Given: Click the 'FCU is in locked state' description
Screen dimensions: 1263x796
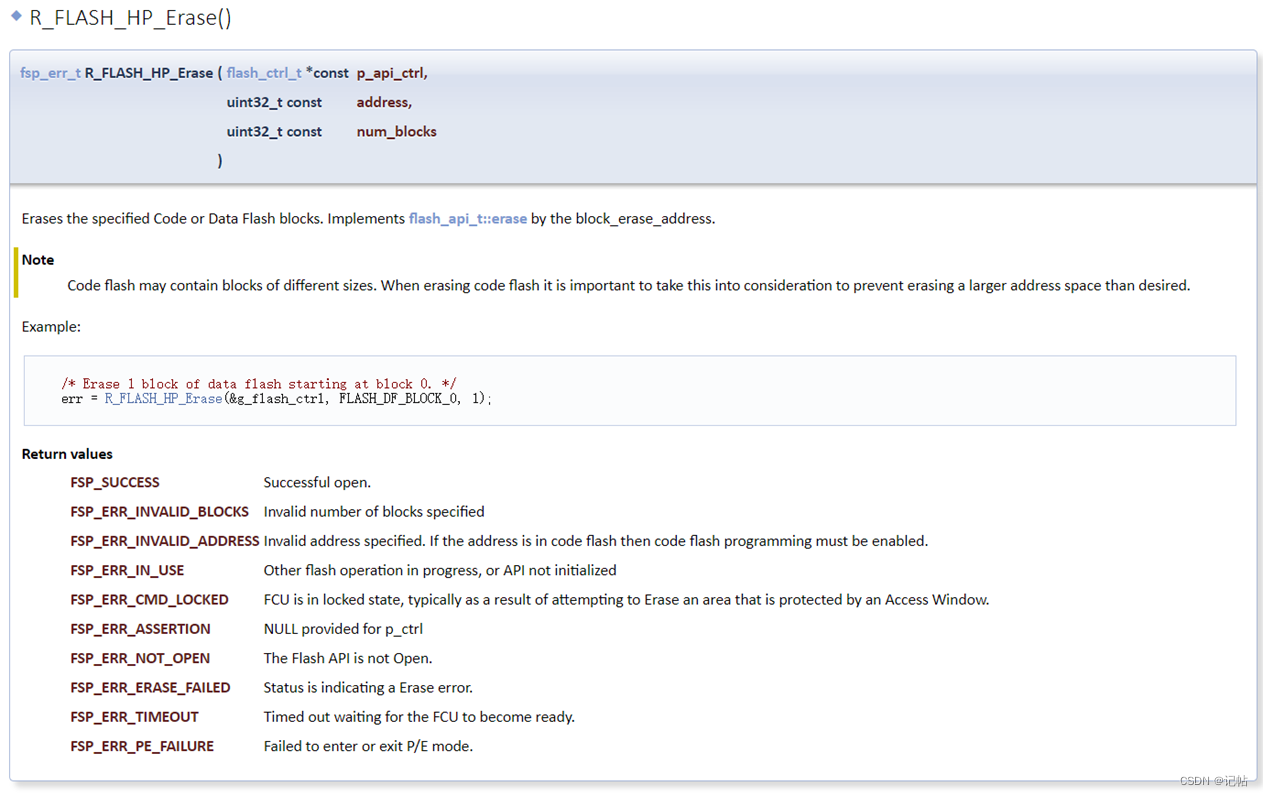Looking at the screenshot, I should pos(626,600).
